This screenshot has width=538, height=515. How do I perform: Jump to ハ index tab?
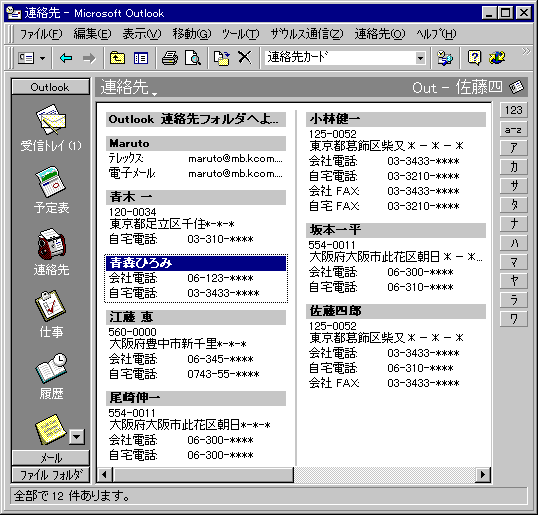click(x=513, y=243)
